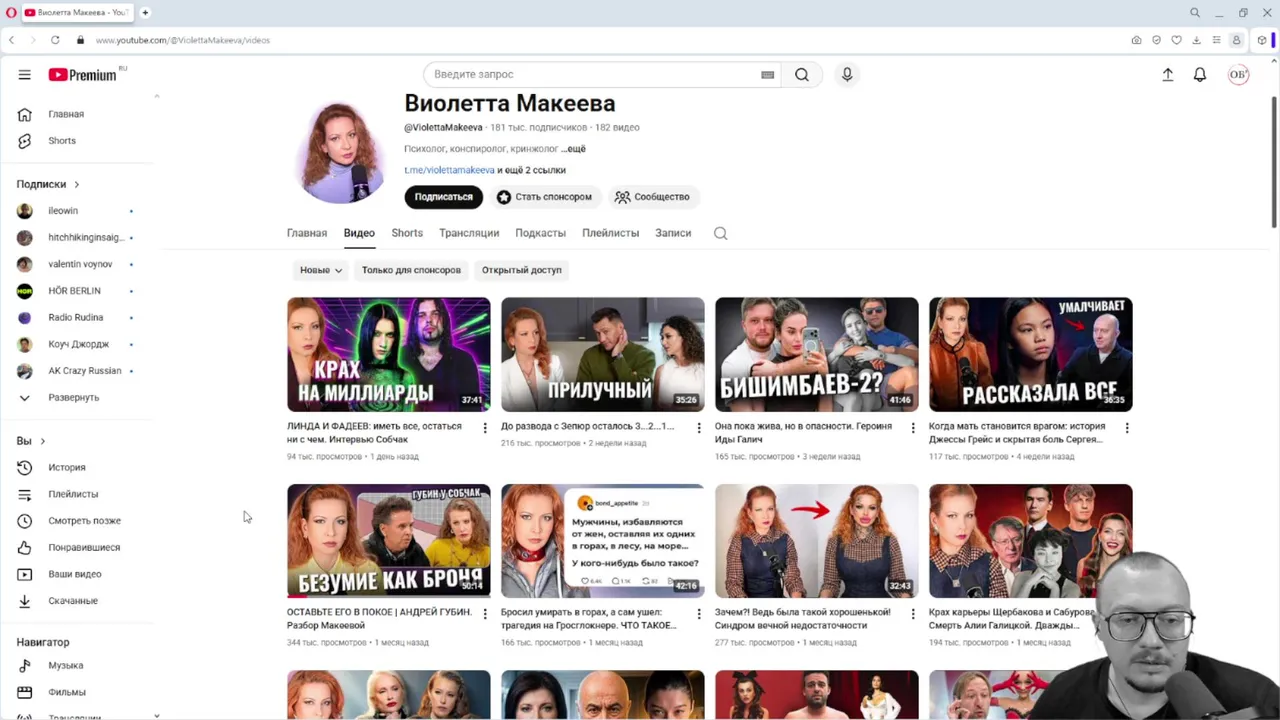Play the БЕЗУМИЕ КАК БРОНЯ thumbnail video
The width and height of the screenshot is (1280, 720).
pyautogui.click(x=389, y=541)
